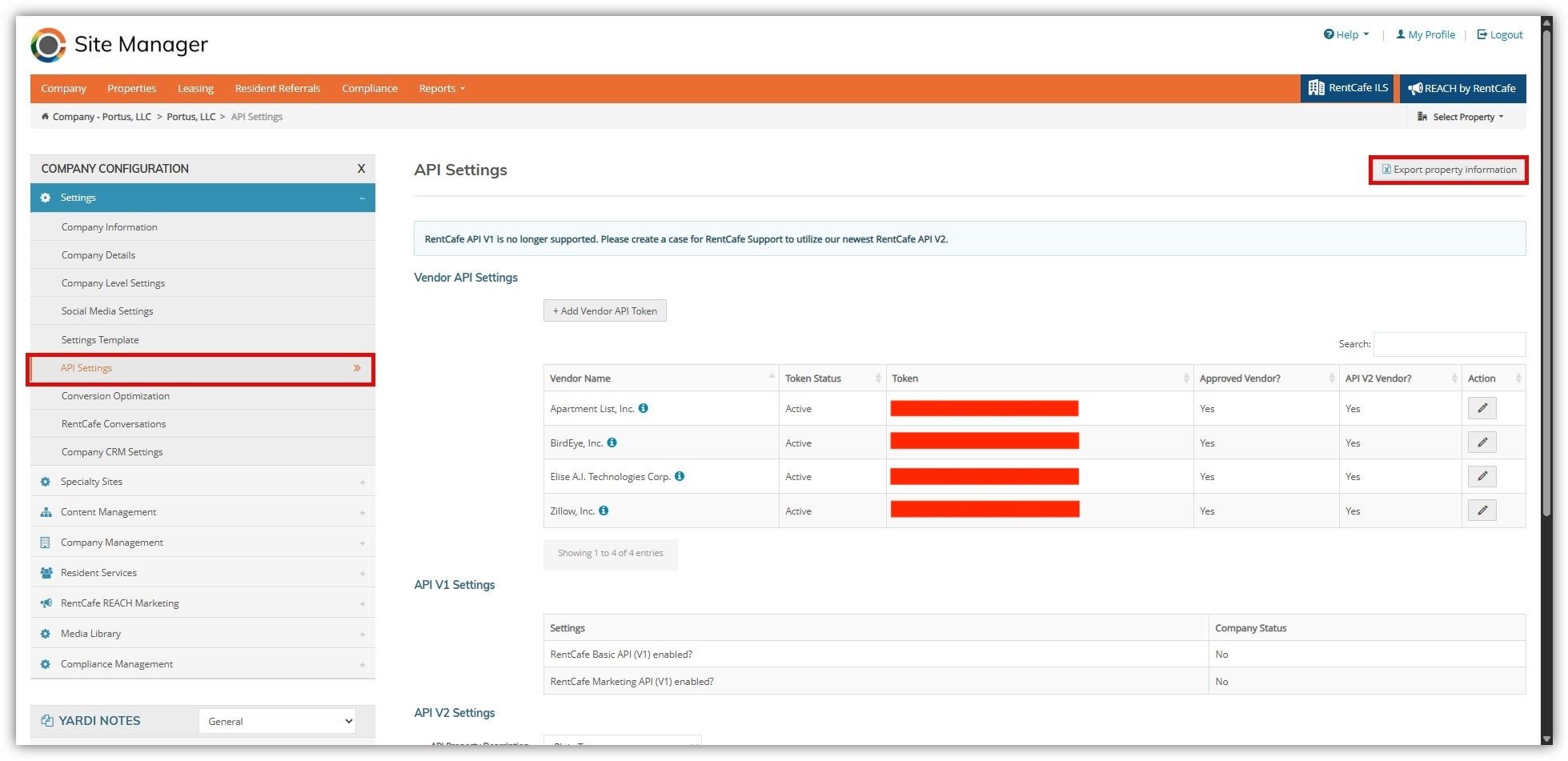Open the Compliance menu
The height and width of the screenshot is (761, 1568).
coord(370,88)
